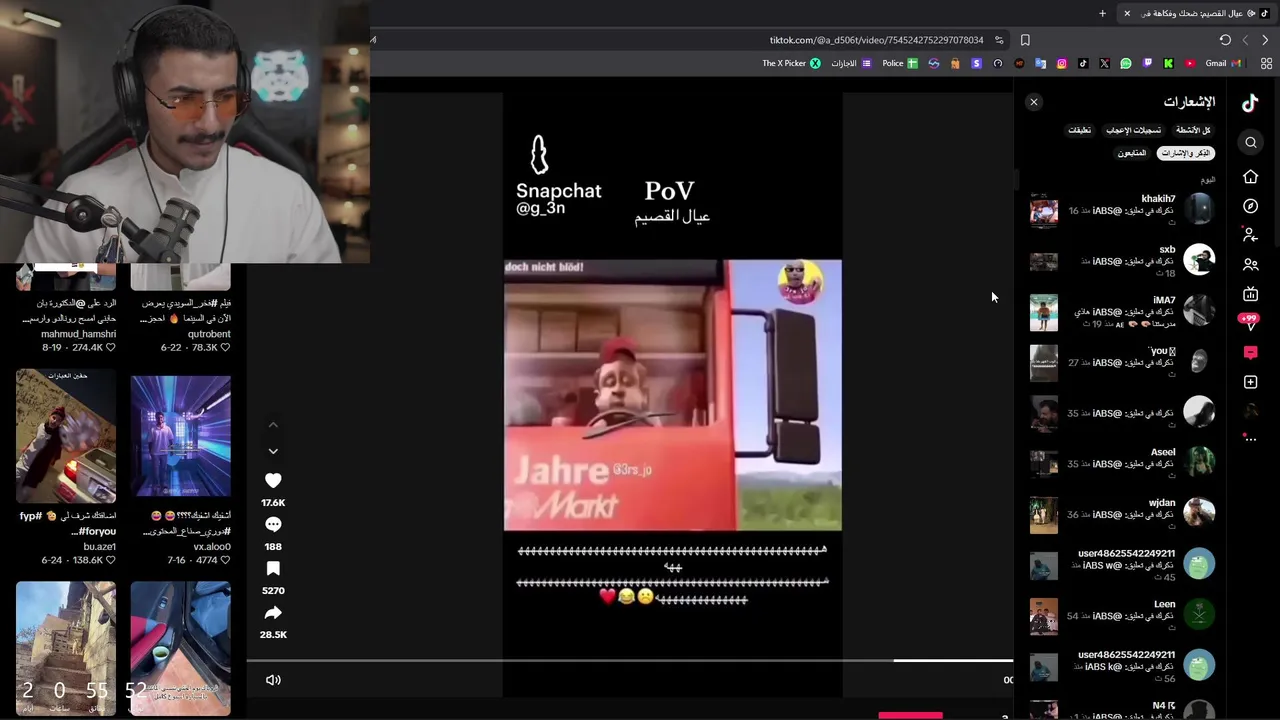Open the Friends icon in TikTok sidebar
This screenshot has height=720, width=1280.
(x=1250, y=265)
